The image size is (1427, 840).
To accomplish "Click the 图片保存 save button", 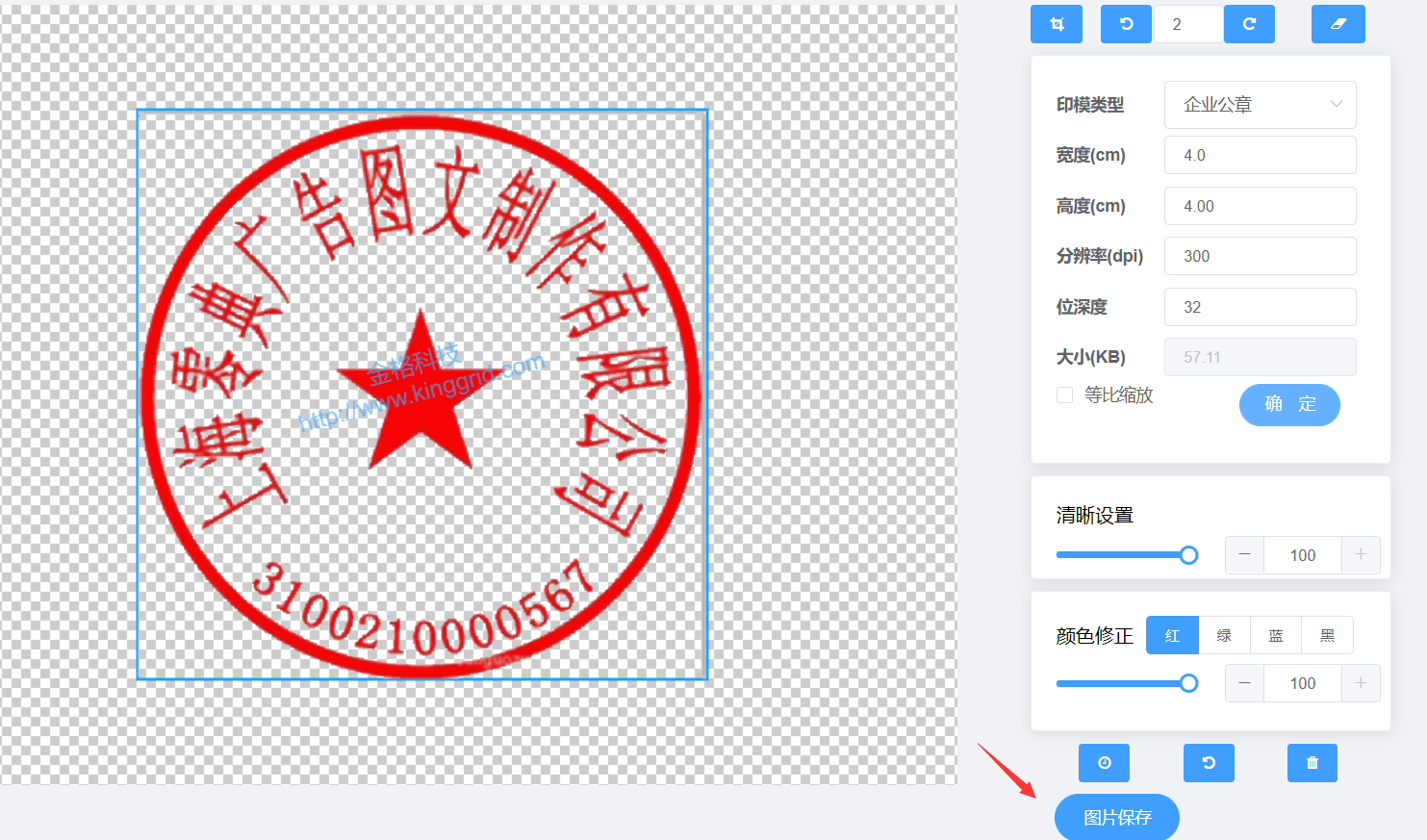I will (x=1116, y=817).
